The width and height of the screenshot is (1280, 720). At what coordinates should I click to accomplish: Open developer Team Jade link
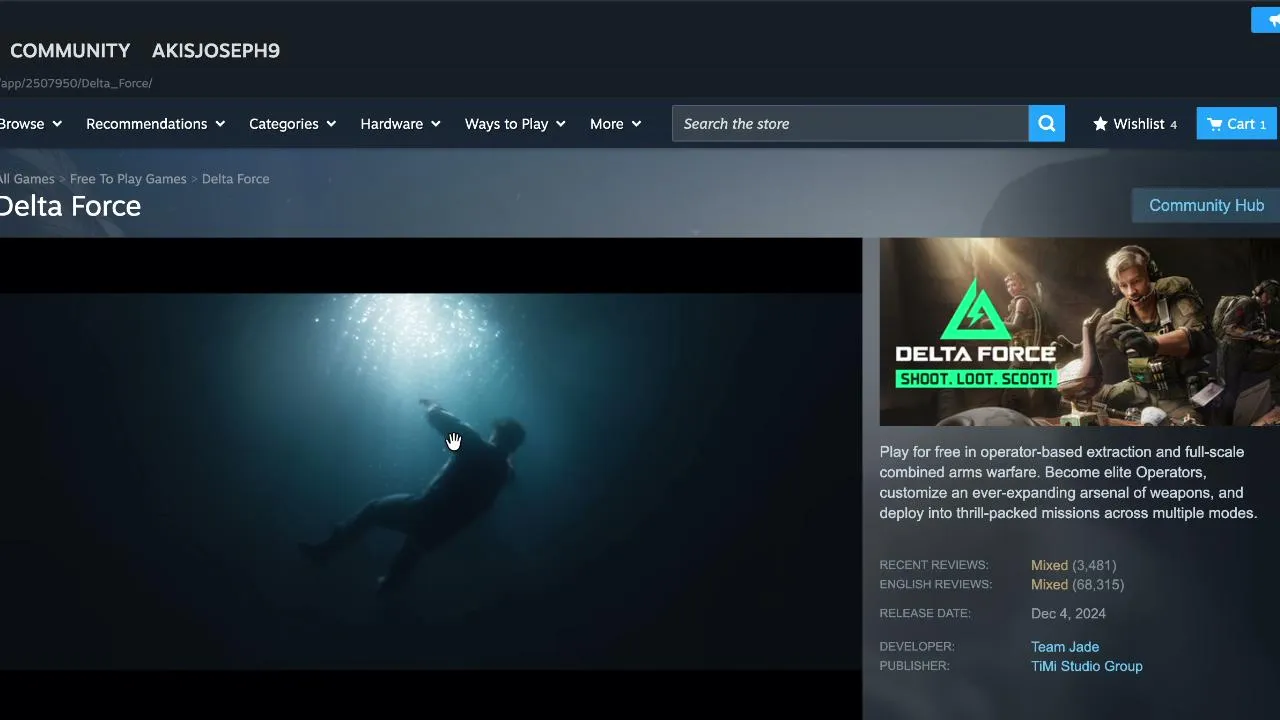tap(1065, 647)
